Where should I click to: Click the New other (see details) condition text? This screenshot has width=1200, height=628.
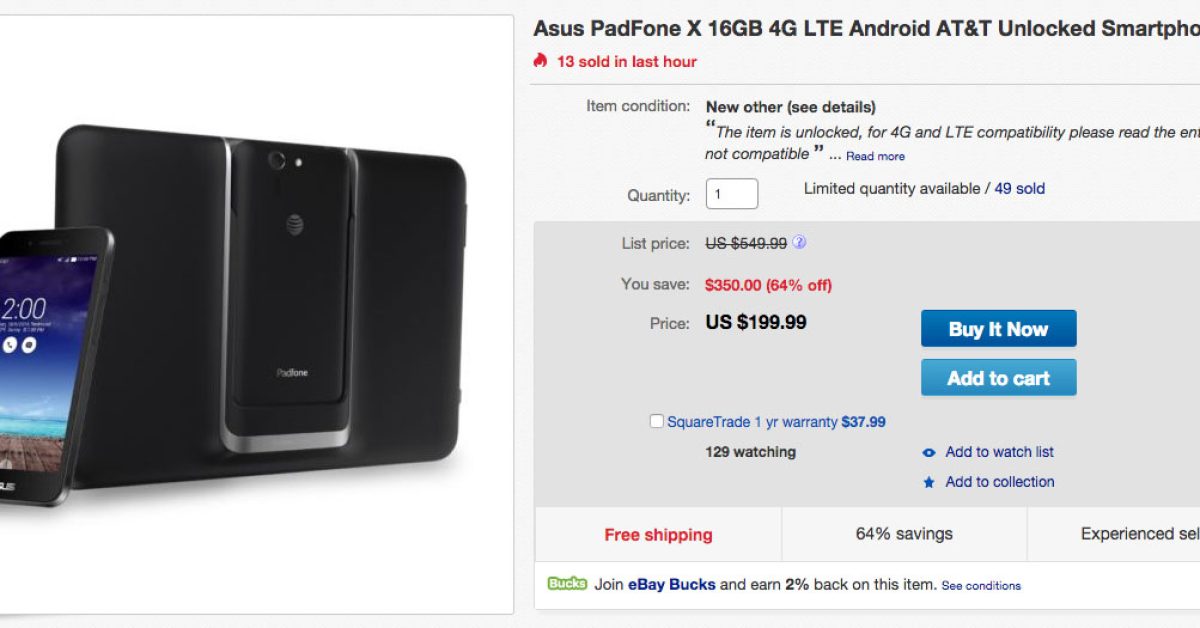point(790,107)
